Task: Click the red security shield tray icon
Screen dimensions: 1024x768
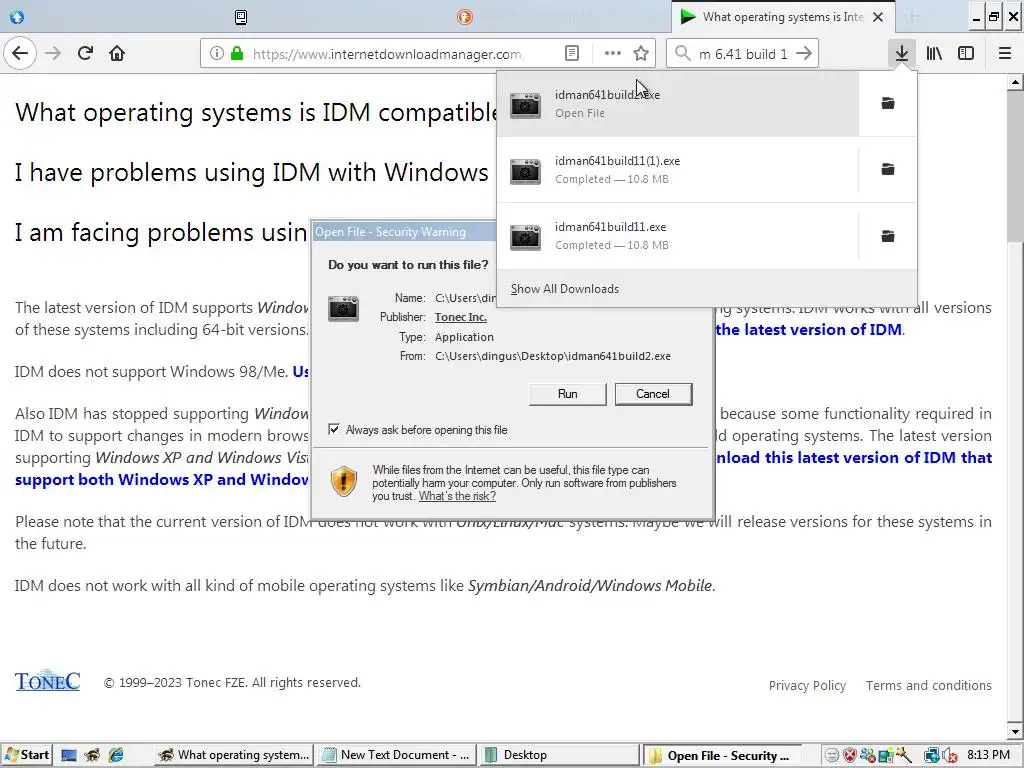Action: pyautogui.click(x=849, y=756)
